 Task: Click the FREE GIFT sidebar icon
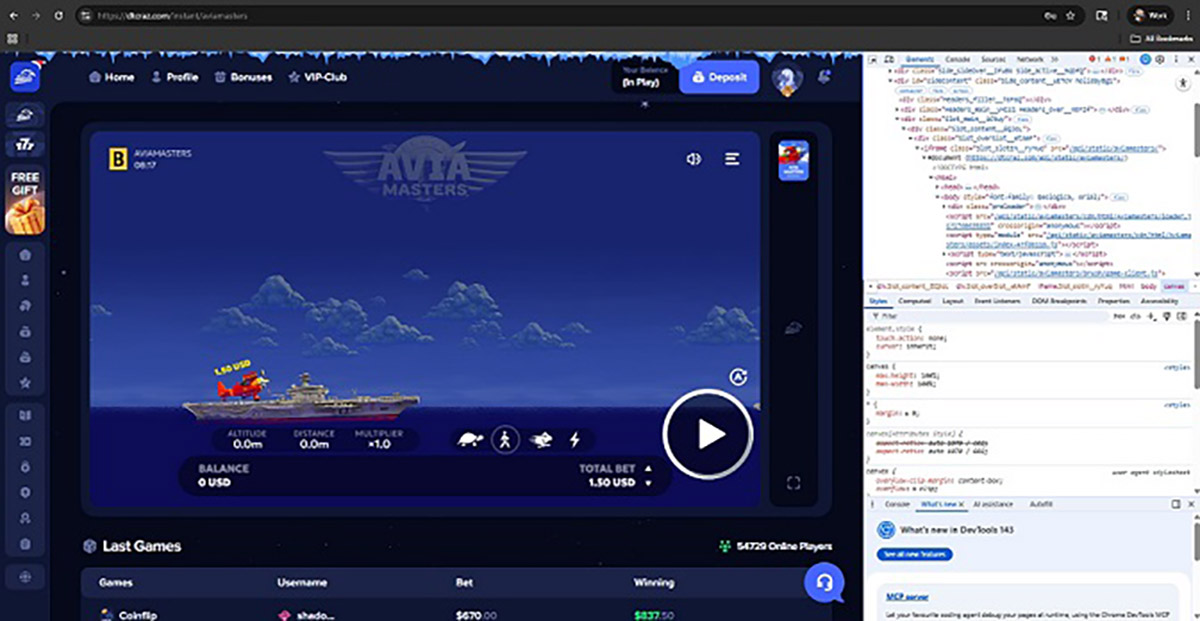[25, 200]
